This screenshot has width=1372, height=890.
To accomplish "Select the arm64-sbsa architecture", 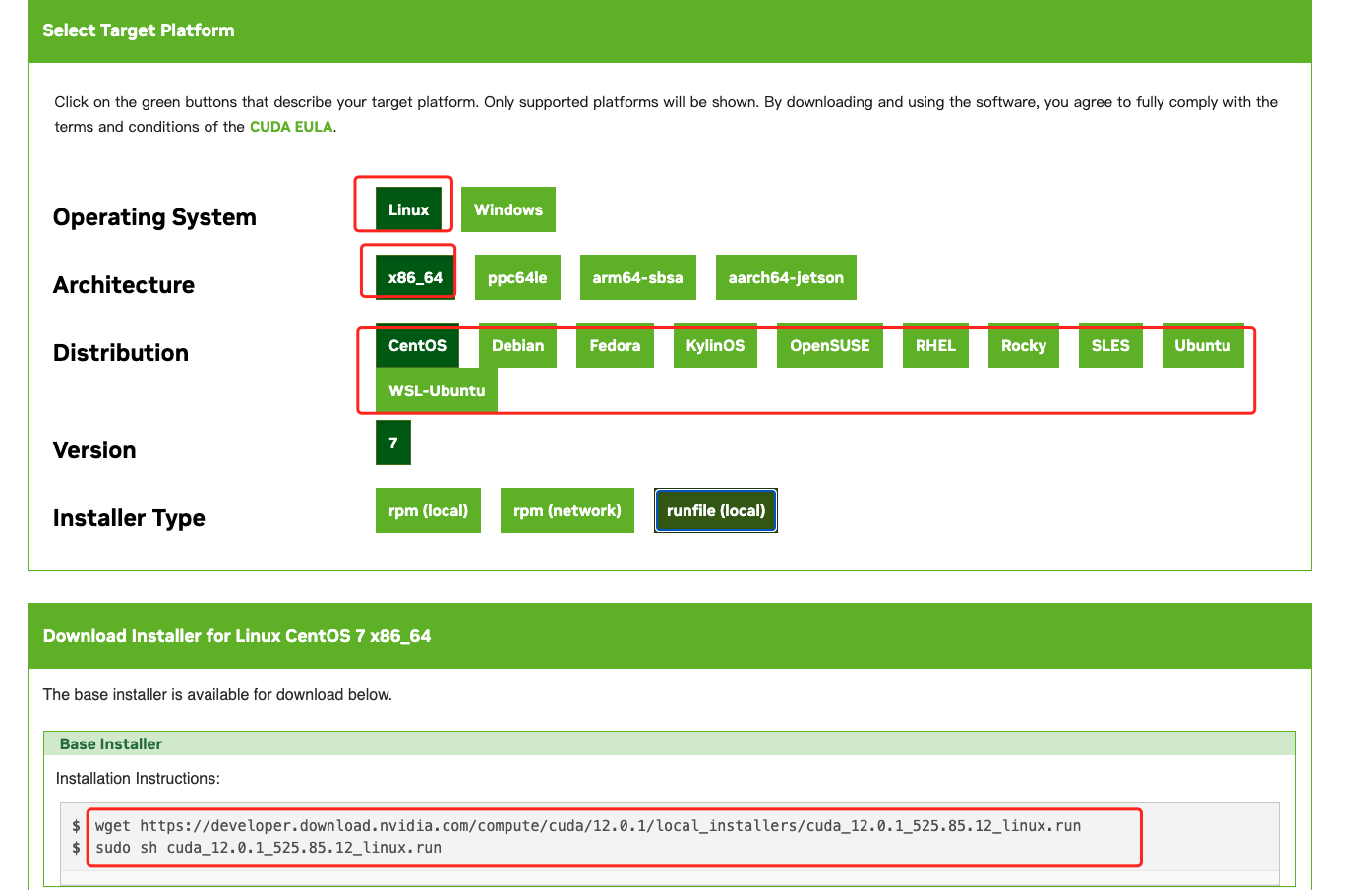I will coord(637,276).
